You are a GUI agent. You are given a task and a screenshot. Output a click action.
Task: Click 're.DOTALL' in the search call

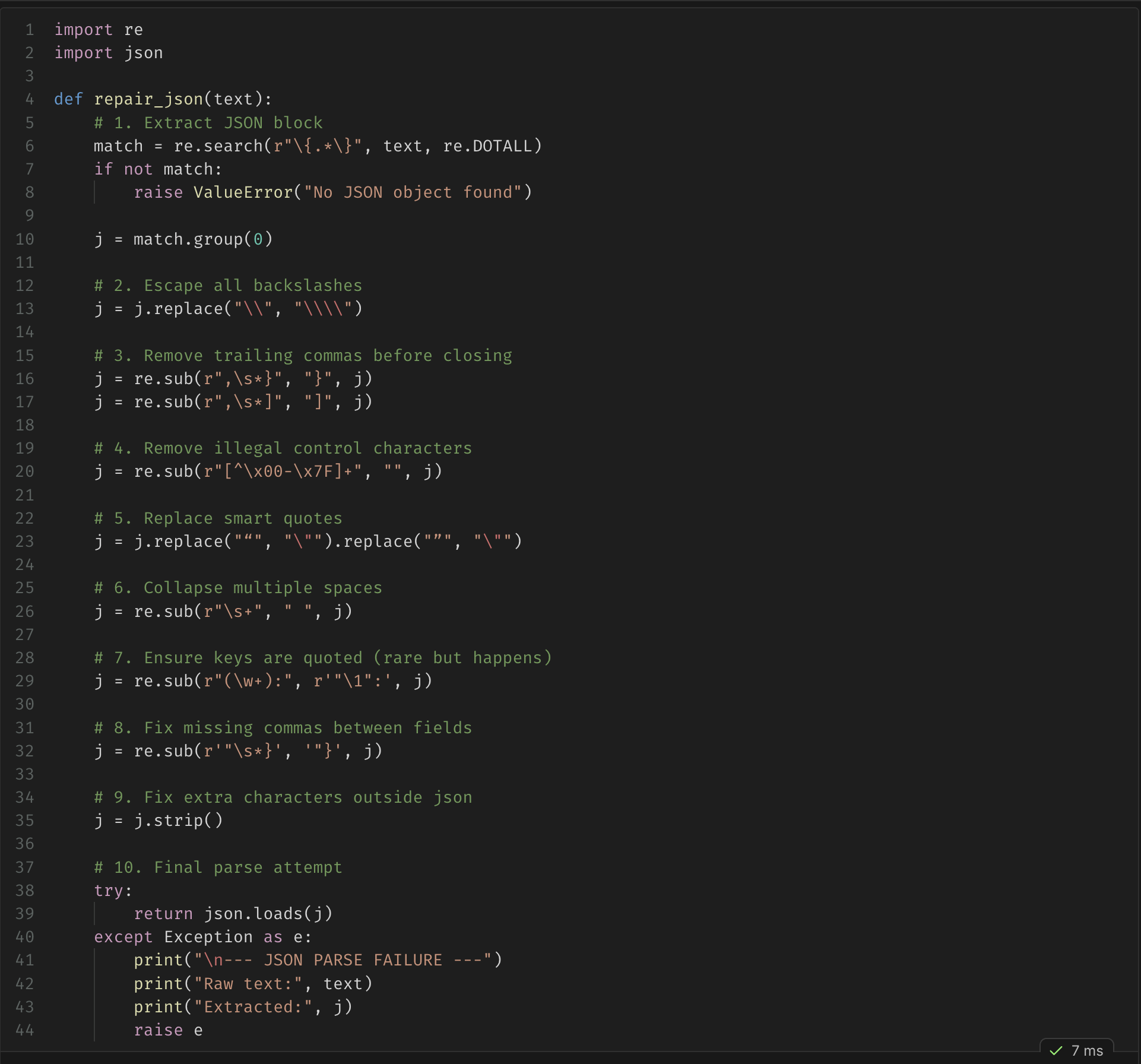pos(487,146)
